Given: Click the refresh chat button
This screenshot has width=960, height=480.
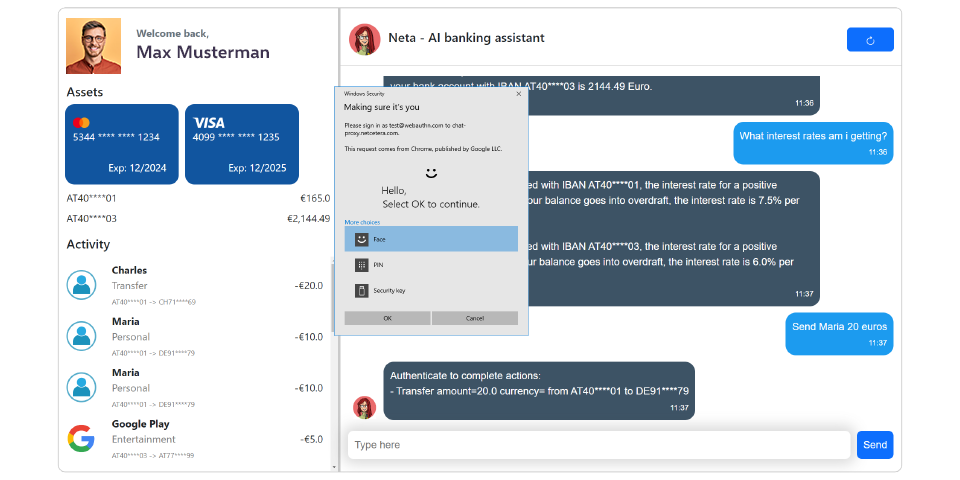Looking at the screenshot, I should [x=869, y=40].
